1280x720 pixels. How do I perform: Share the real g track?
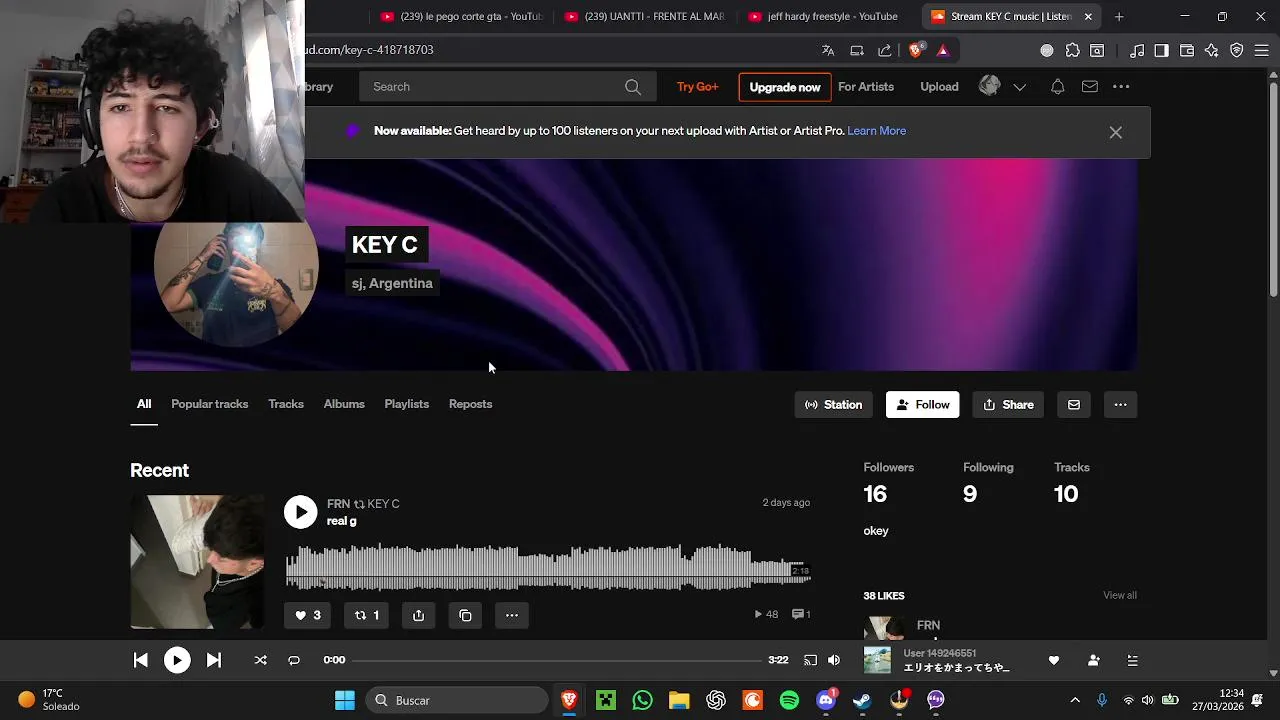click(x=418, y=615)
